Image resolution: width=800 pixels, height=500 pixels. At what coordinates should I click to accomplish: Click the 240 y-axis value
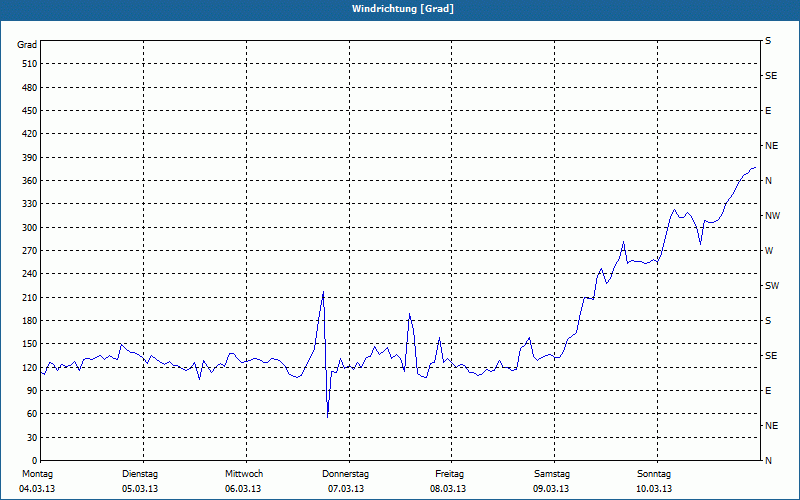[x=30, y=274]
